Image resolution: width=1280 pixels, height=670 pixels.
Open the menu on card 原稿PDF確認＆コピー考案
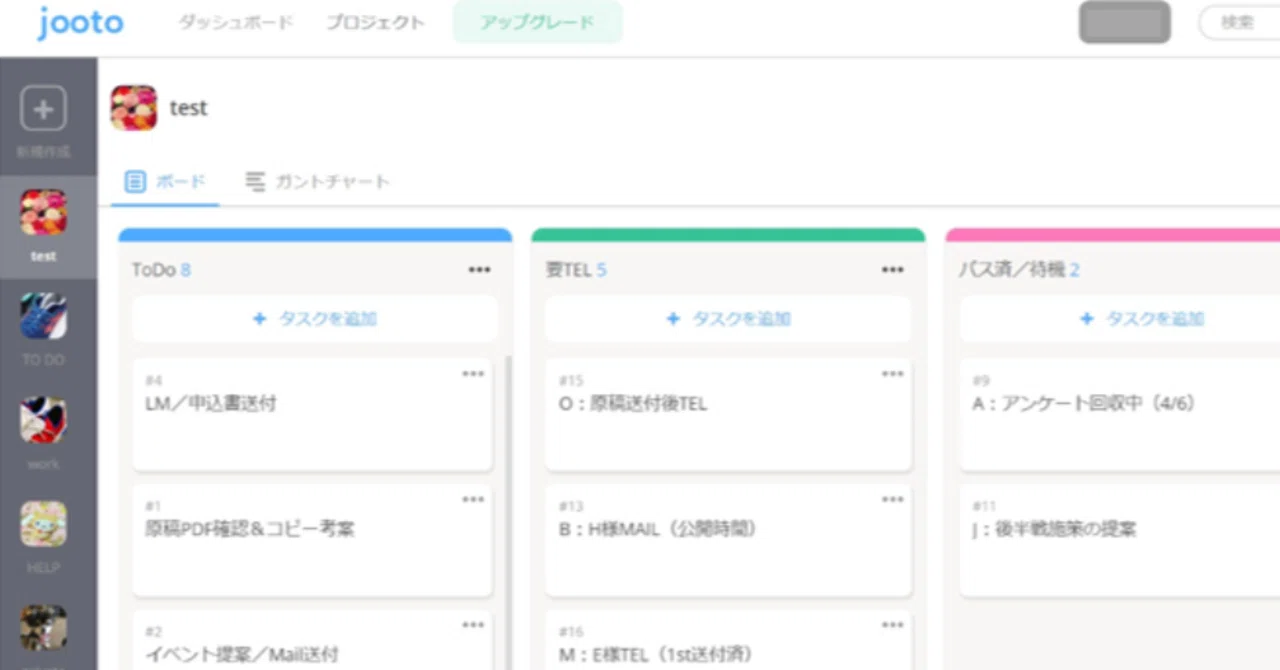(473, 500)
